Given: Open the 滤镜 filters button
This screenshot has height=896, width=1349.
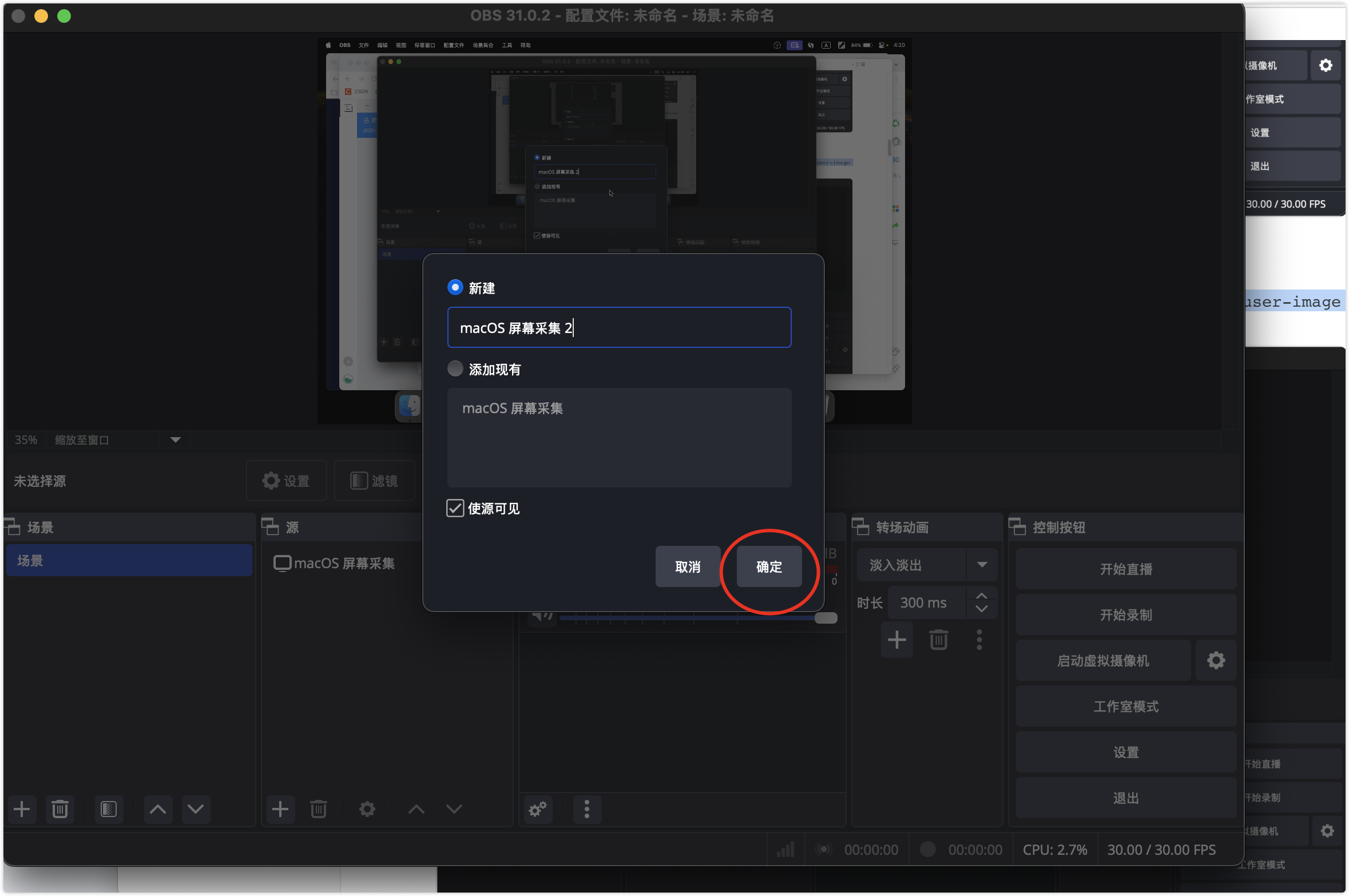Looking at the screenshot, I should click(x=375, y=481).
